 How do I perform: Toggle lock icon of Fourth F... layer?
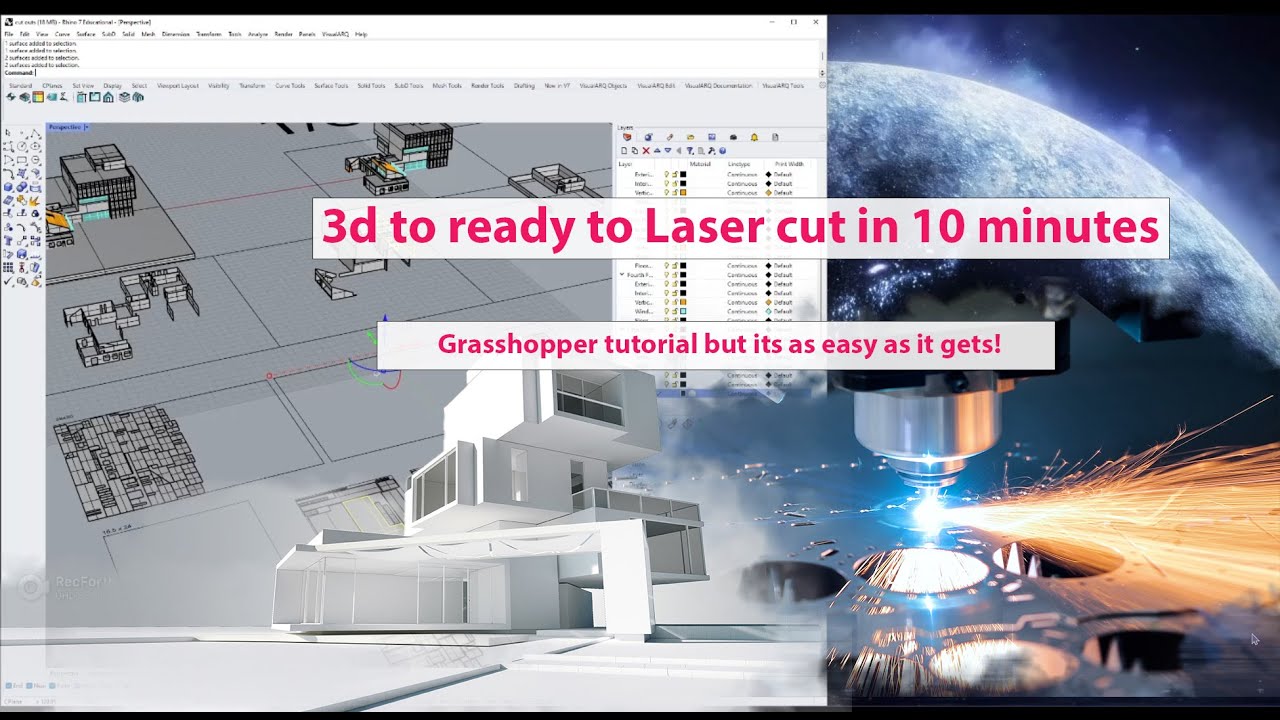[x=675, y=275]
